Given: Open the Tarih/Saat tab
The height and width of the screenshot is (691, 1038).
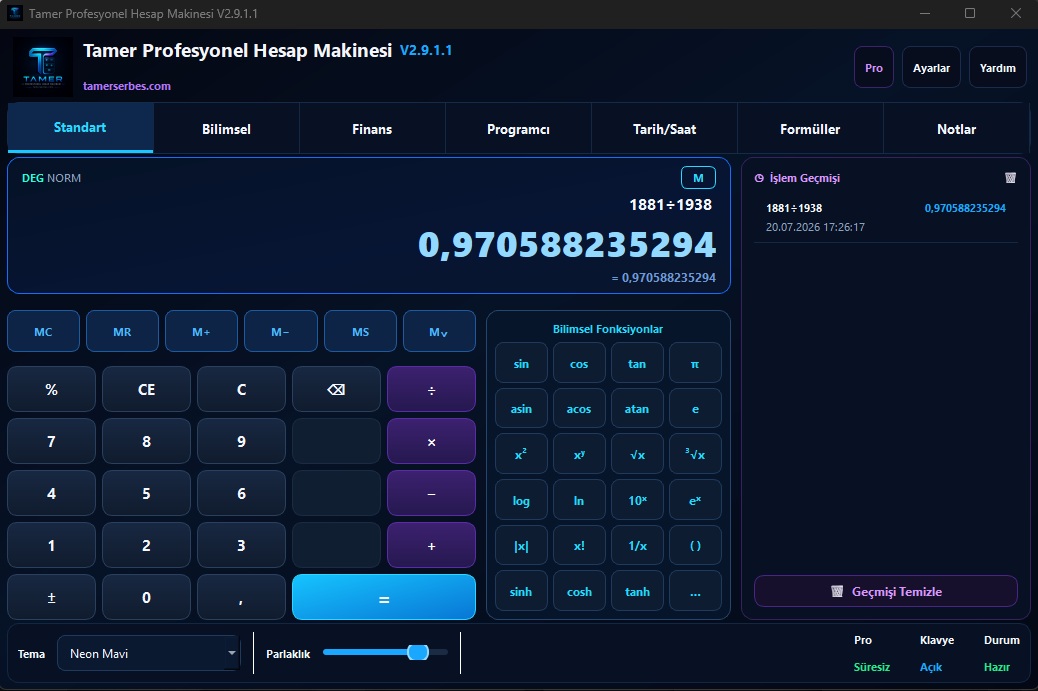Looking at the screenshot, I should tap(665, 129).
